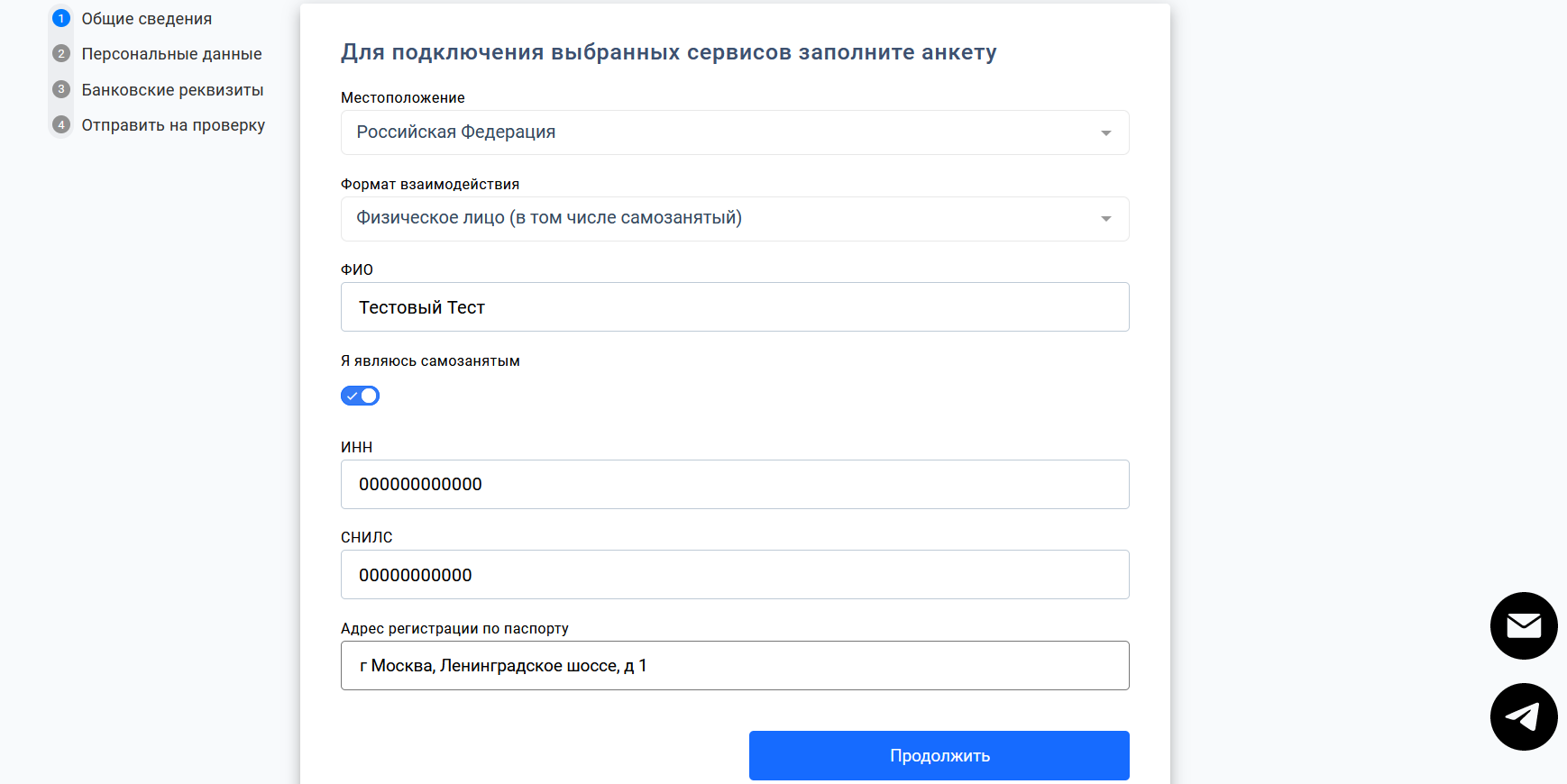The width and height of the screenshot is (1567, 784).
Task: Click the checkmark inside the blue toggle
Action: [x=353, y=395]
